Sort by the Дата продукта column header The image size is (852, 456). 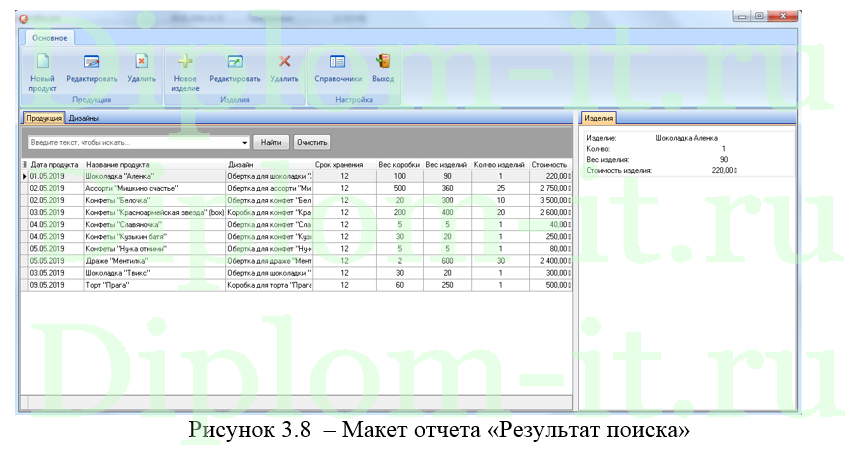[55, 164]
